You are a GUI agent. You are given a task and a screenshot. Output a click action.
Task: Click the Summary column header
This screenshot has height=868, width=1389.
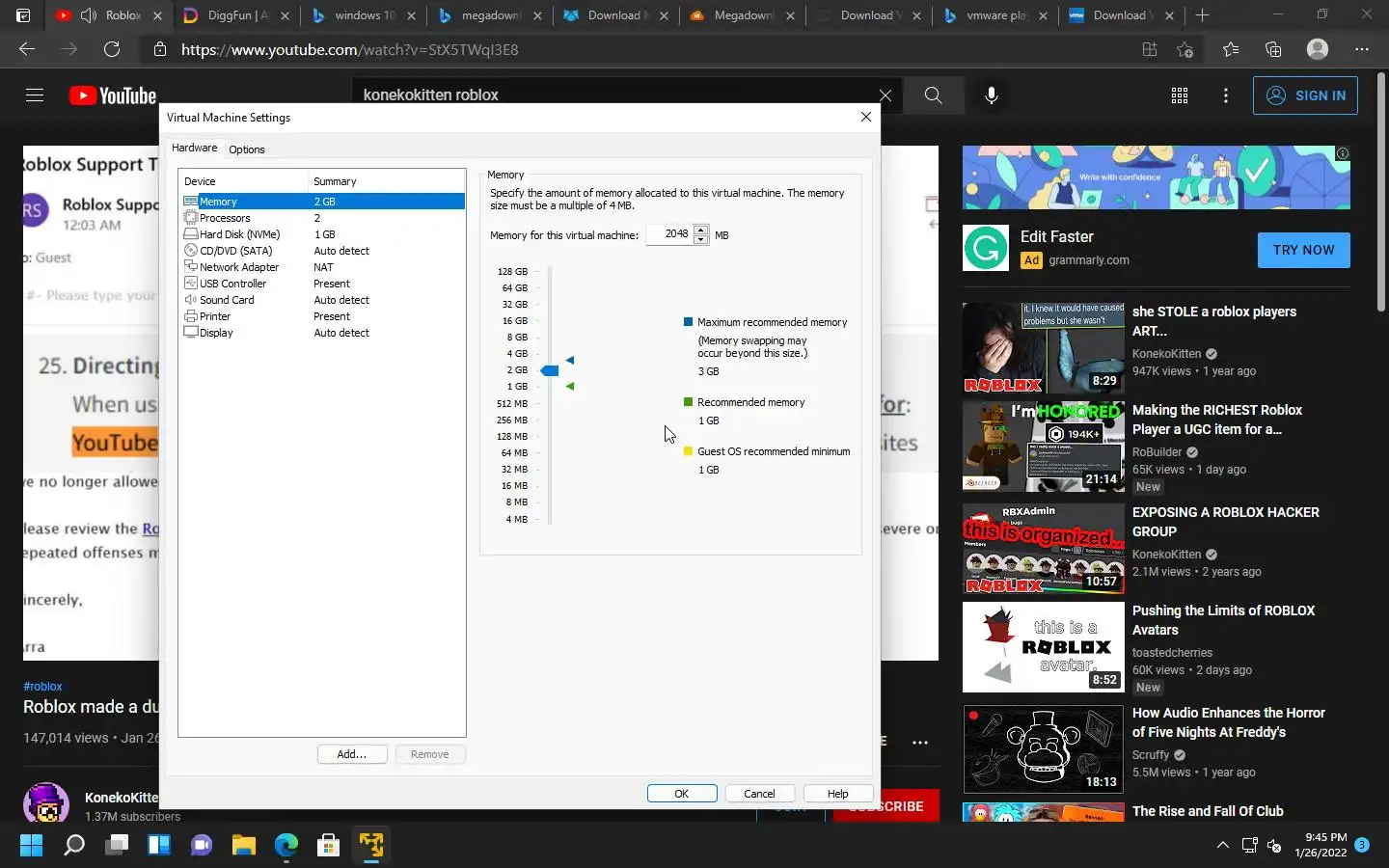[x=387, y=181]
